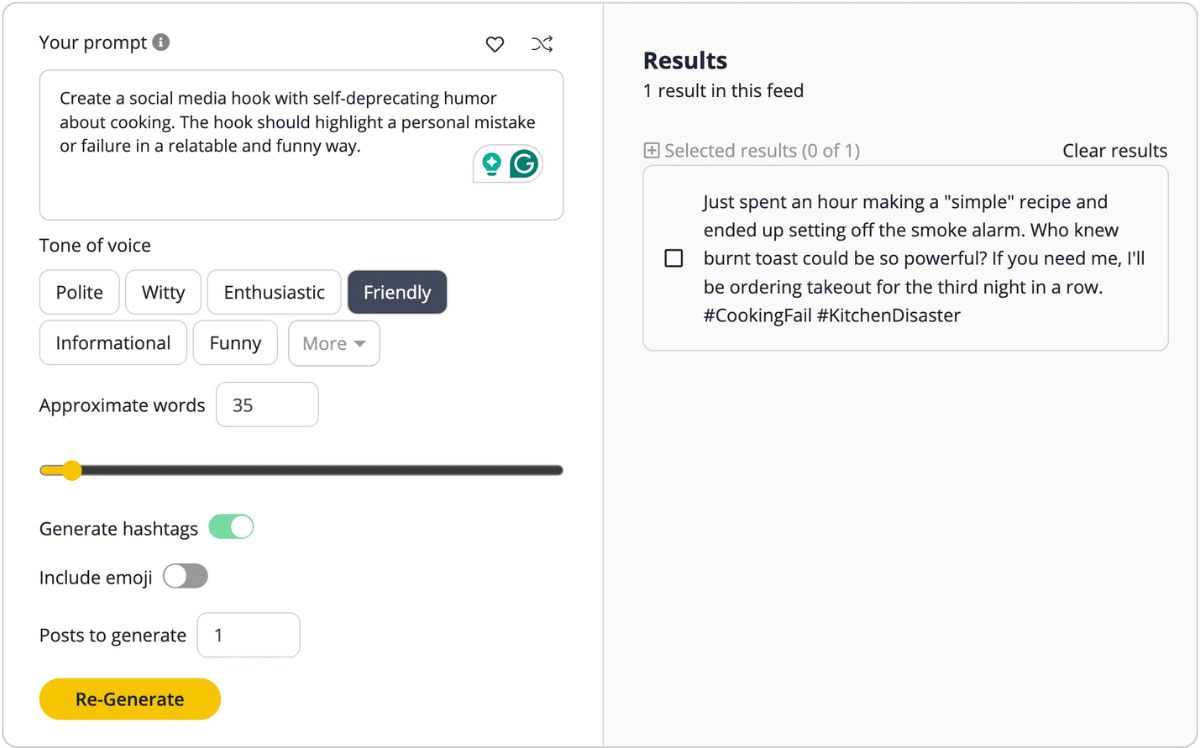Click the Posts to generate input field
Viewport: 1200px width, 748px height.
[248, 634]
